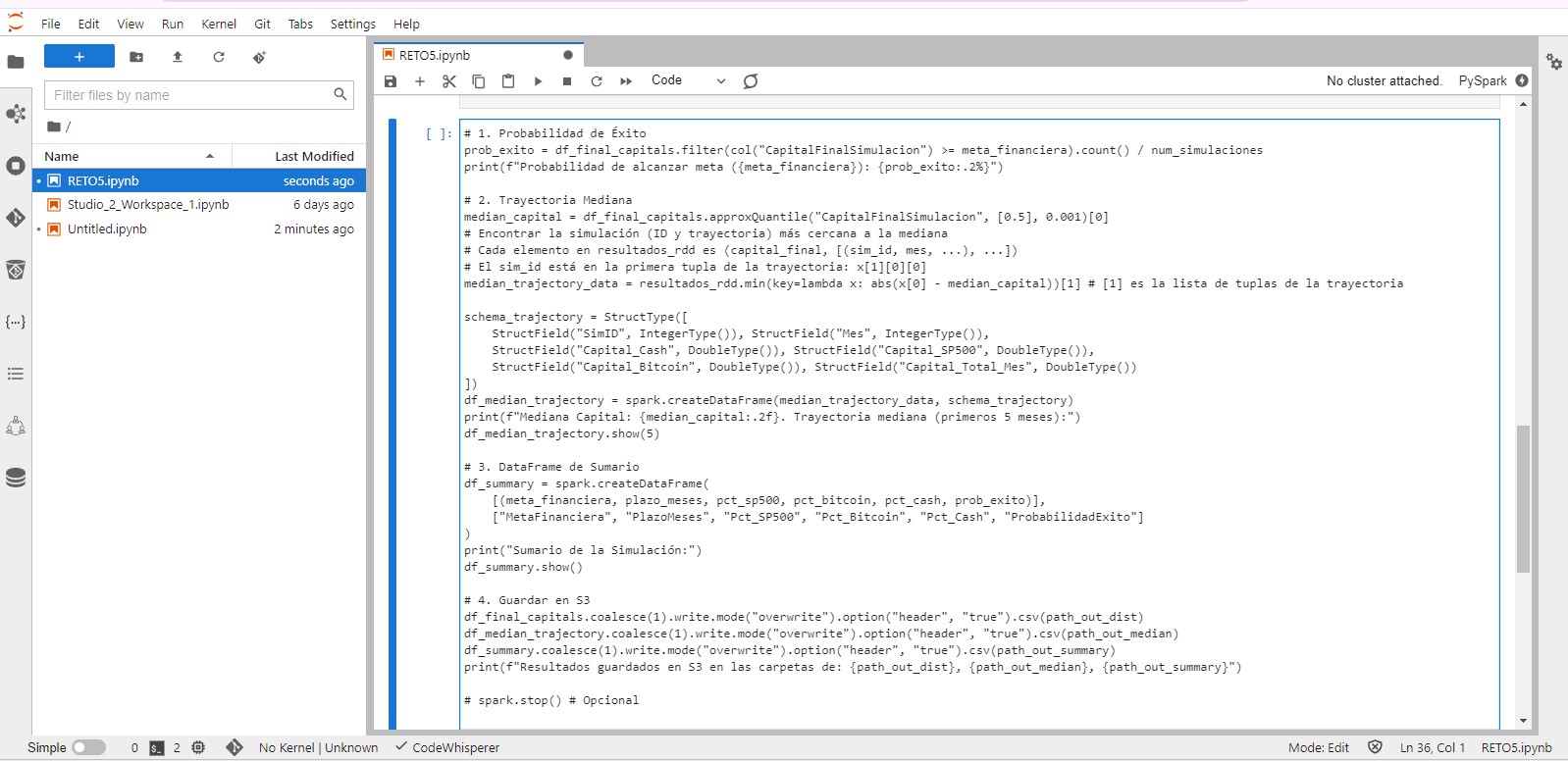Click the scrollbar up arrow
Viewport: 1568px width, 761px height.
pos(1523,104)
